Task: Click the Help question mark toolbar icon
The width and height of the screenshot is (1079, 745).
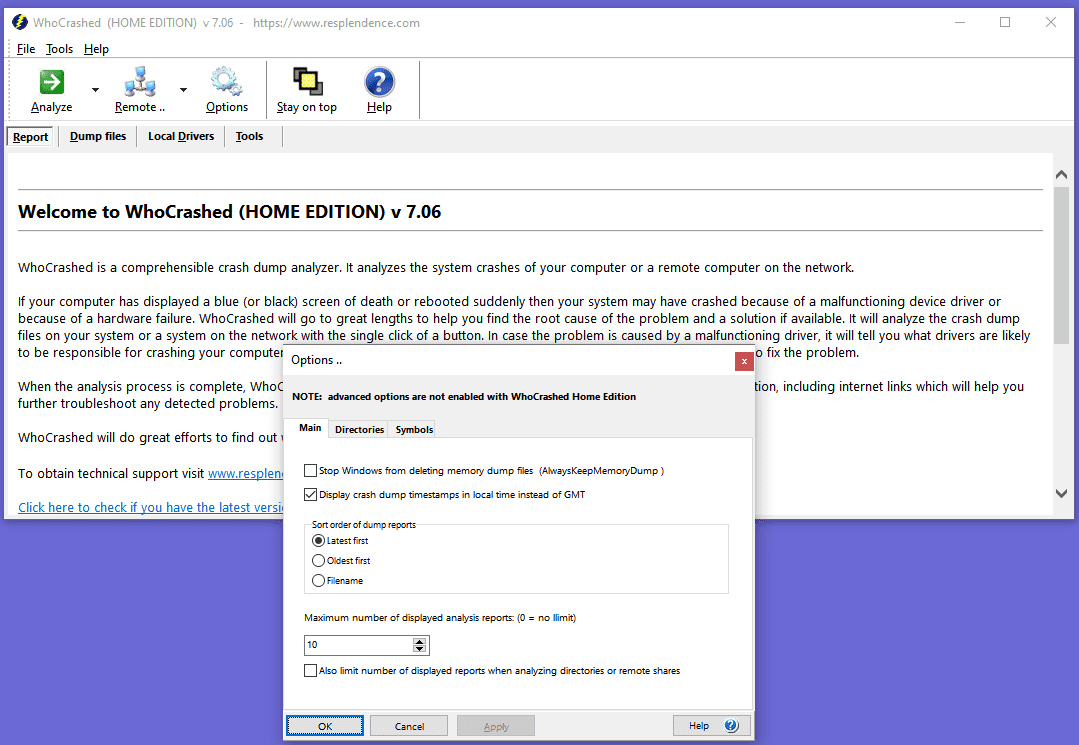Action: point(379,82)
